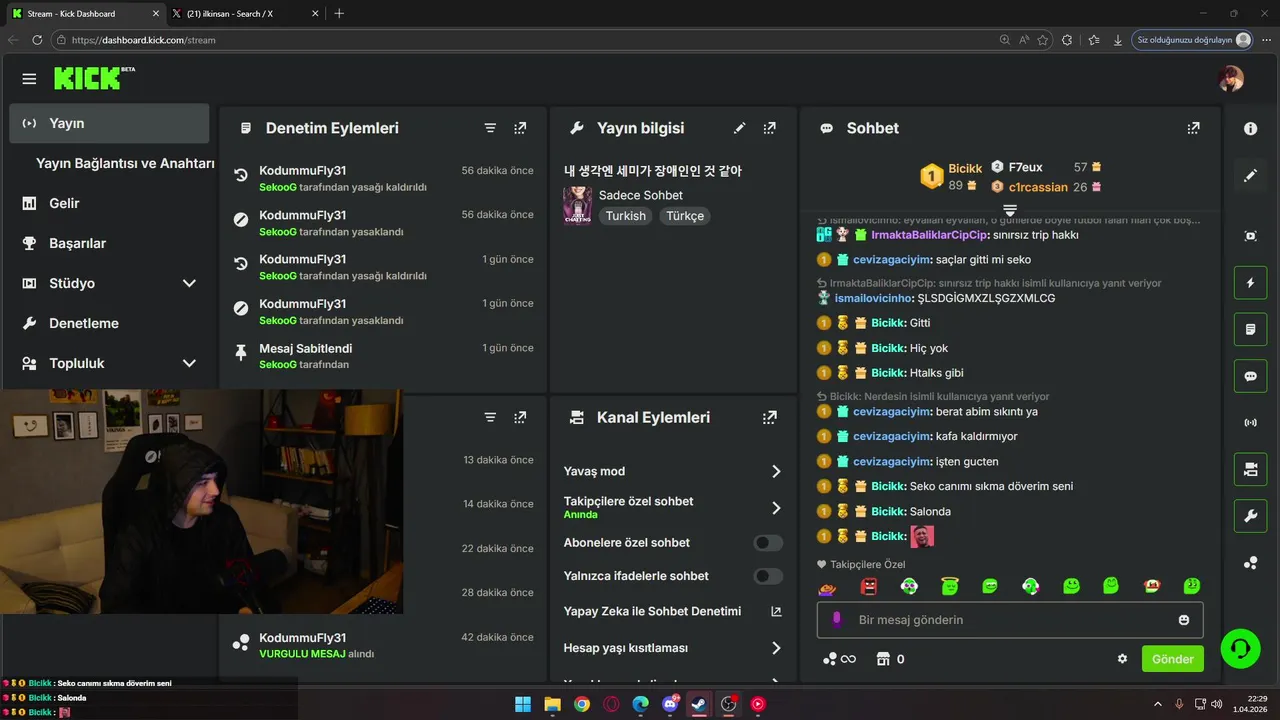Open filter options in Denetim Eylemleri panel
The image size is (1280, 720).
[490, 128]
